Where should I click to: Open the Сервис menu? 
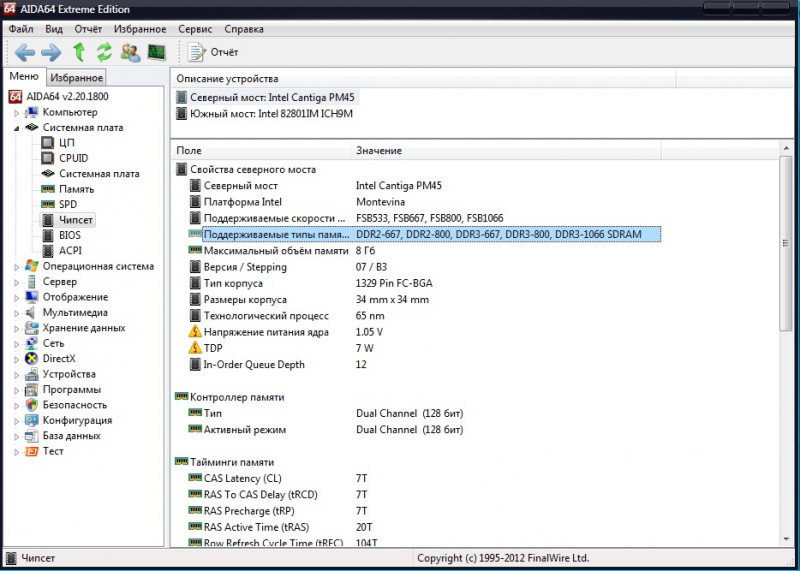pos(195,29)
